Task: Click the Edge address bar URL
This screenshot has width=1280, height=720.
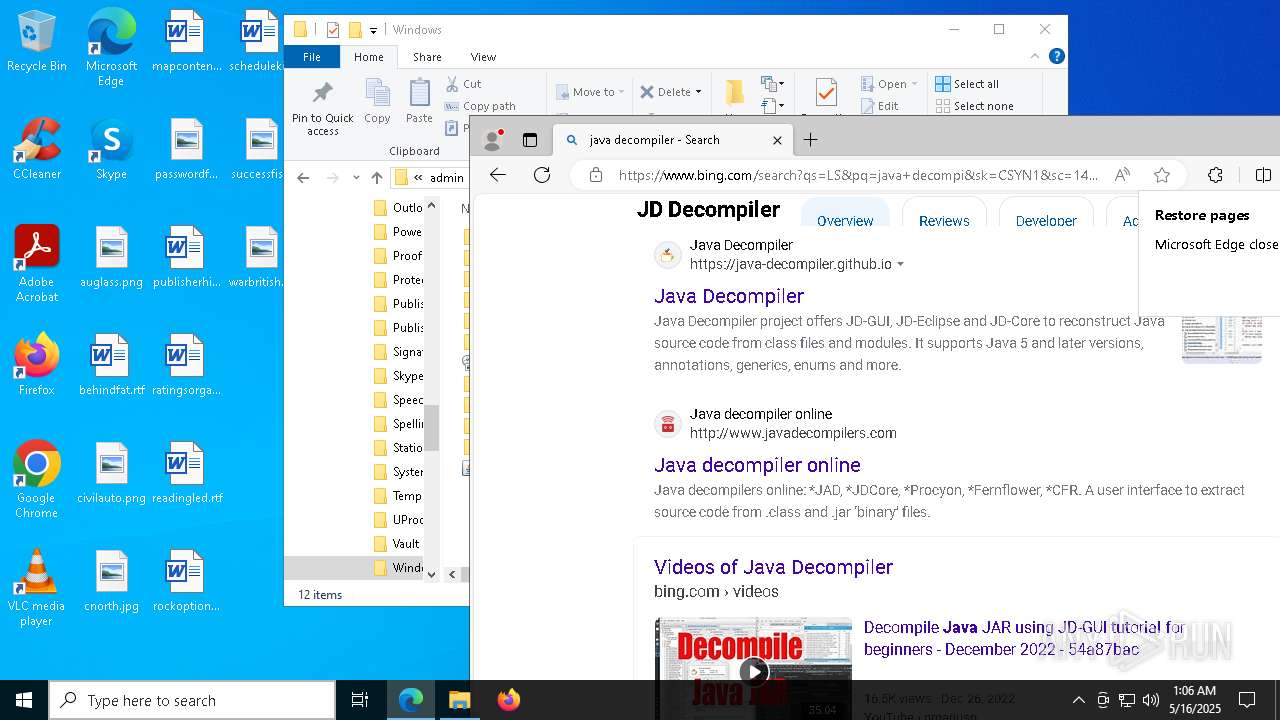Action: coord(858,175)
